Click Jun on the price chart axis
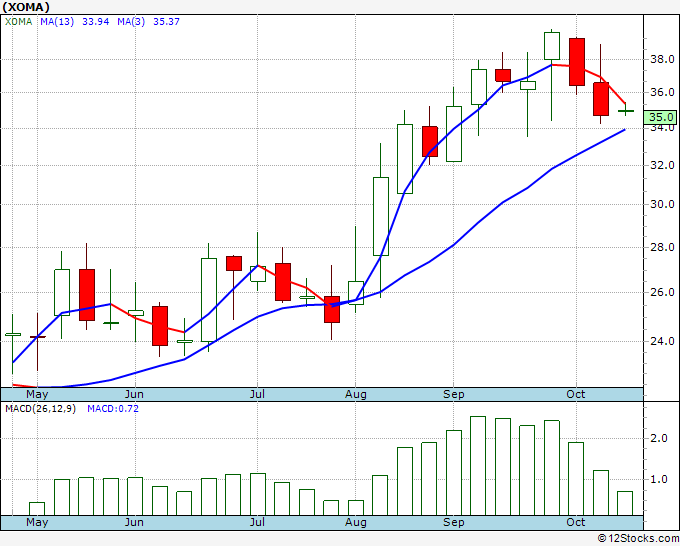This screenshot has width=680, height=546. [134, 394]
